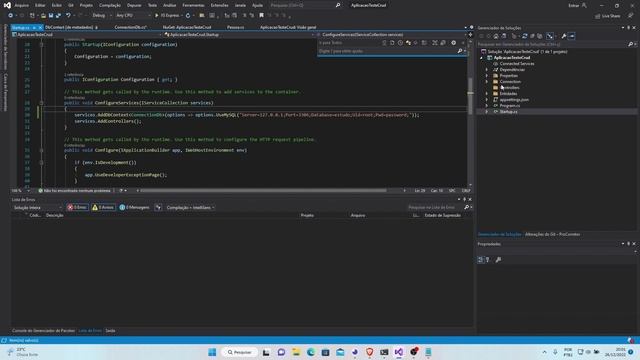Open the AplicacaoTesteCrud.Startup class navigation dropdown
The image size is (640, 360).
tap(239, 35)
